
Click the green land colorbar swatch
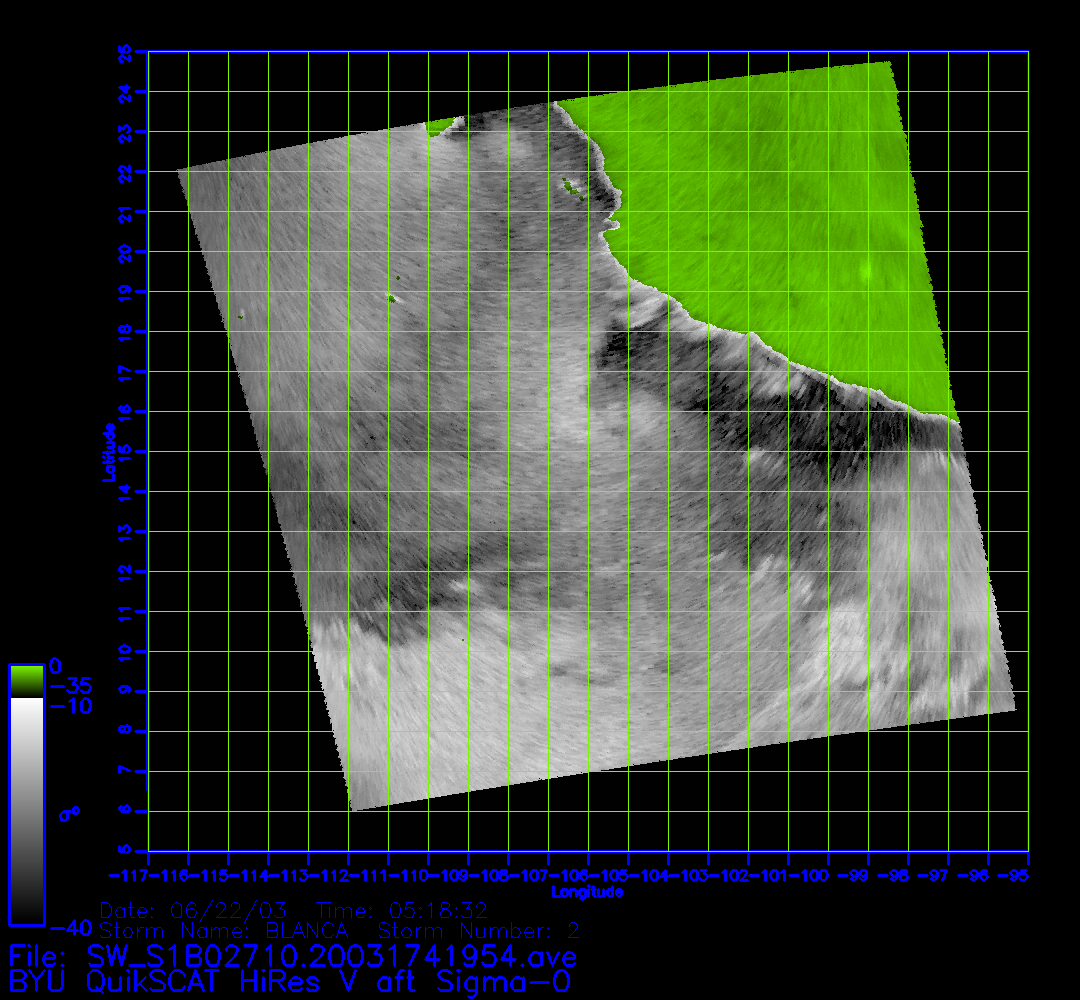click(x=26, y=680)
